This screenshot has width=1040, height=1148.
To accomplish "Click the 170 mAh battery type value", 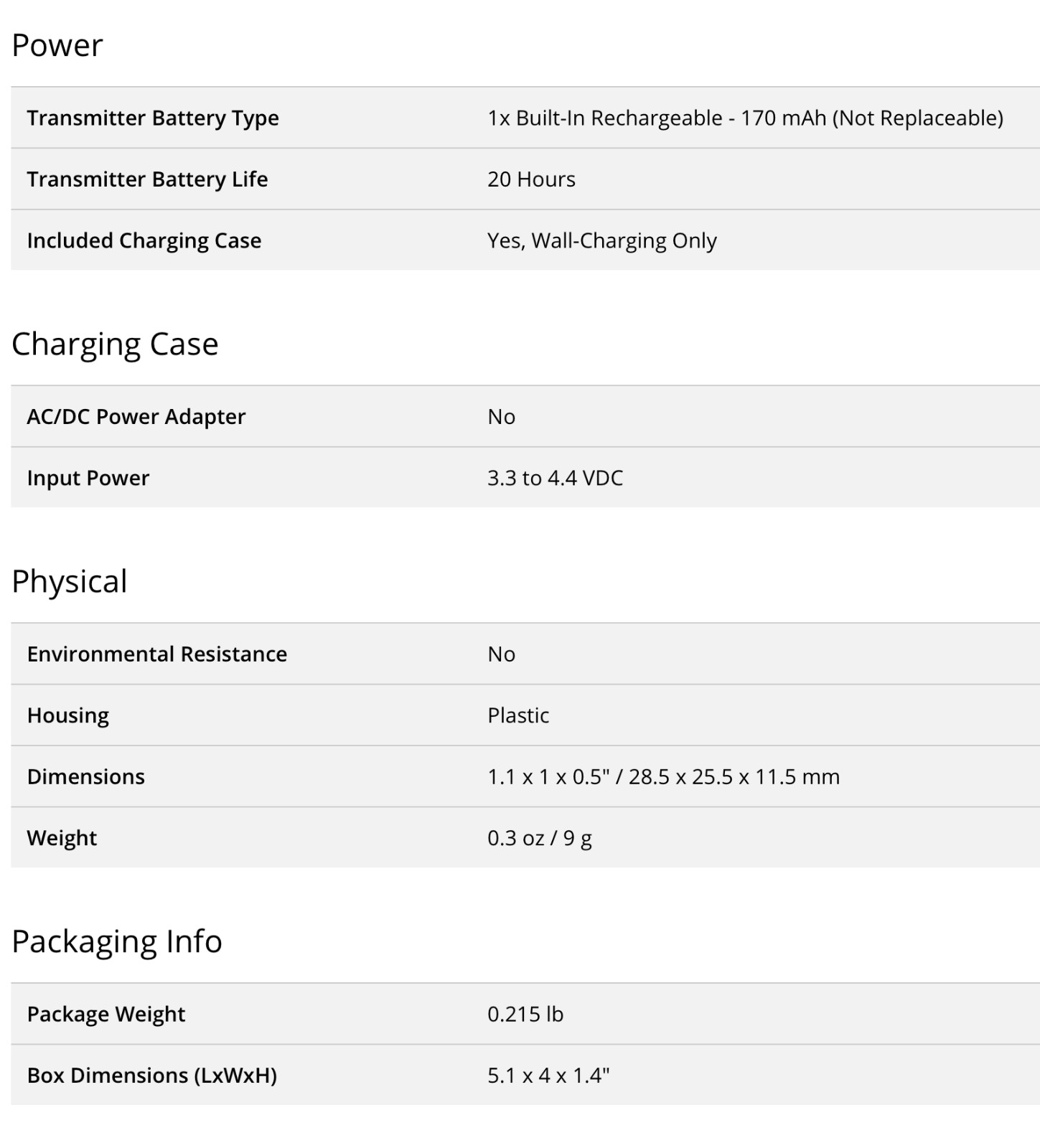I will [x=745, y=118].
